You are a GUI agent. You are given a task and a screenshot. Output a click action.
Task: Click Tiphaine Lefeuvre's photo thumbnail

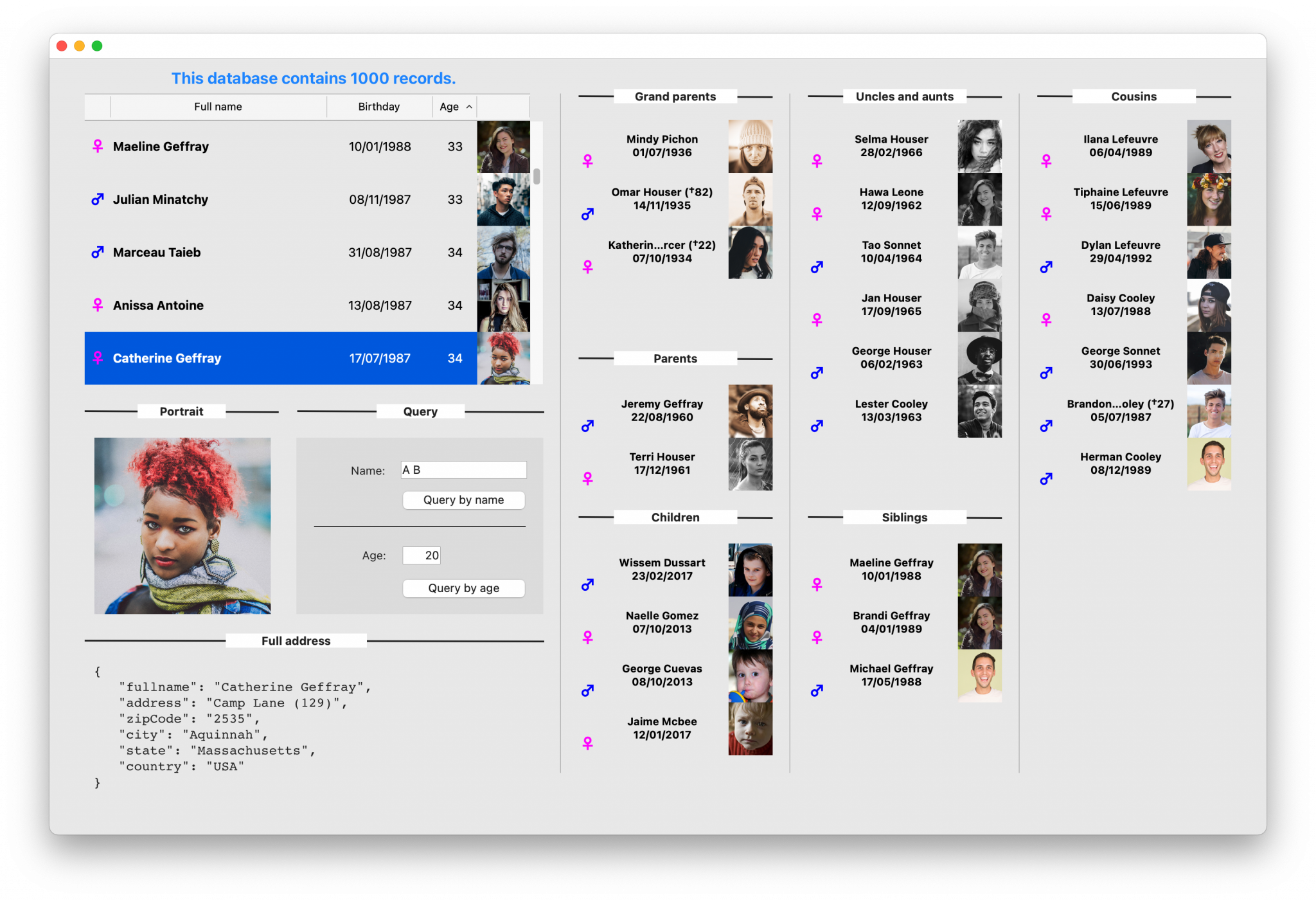[1209, 199]
